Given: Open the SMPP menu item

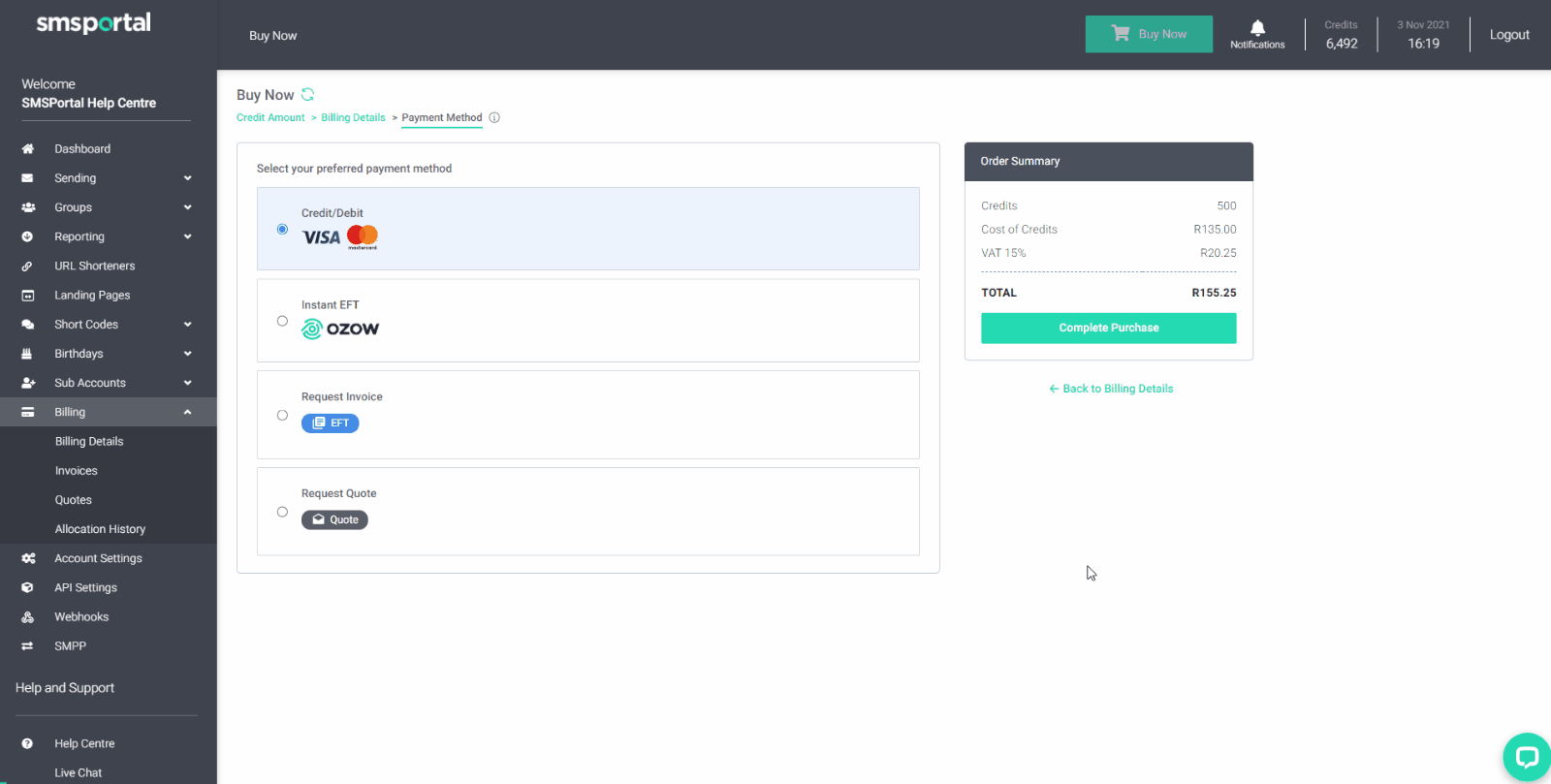Looking at the screenshot, I should (70, 646).
